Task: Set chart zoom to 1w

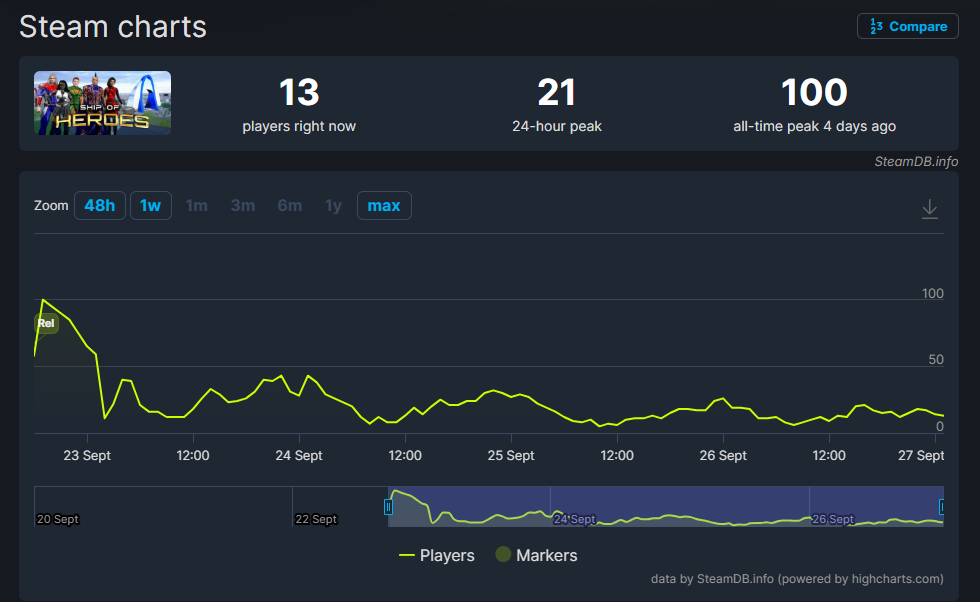Action: coord(151,206)
